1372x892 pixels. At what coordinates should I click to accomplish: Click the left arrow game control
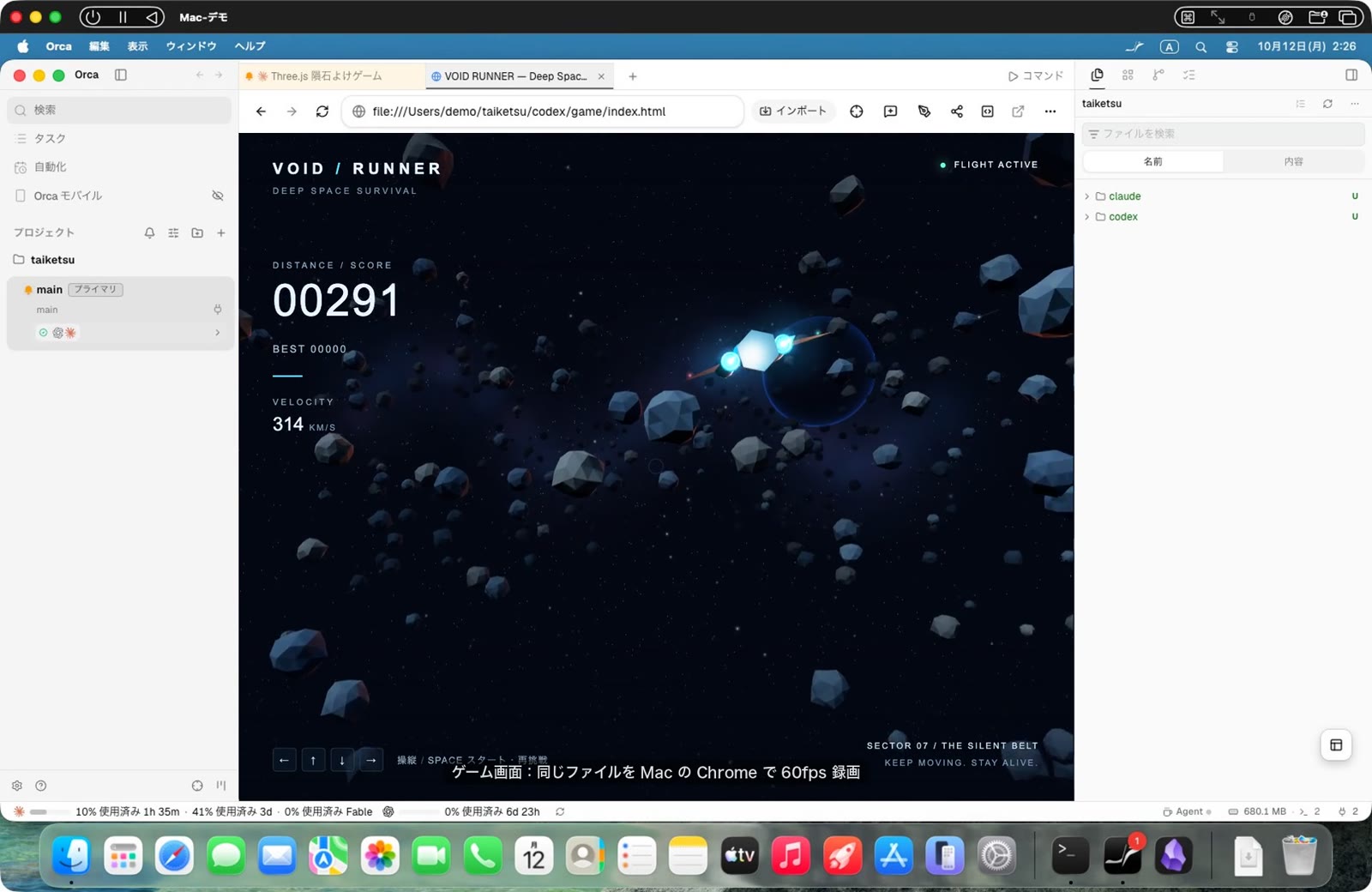pos(285,760)
